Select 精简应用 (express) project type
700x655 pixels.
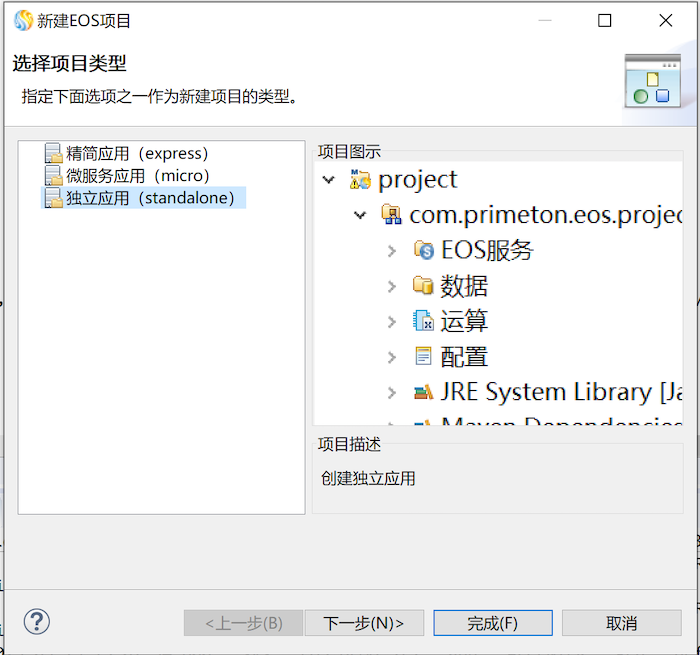[x=137, y=154]
